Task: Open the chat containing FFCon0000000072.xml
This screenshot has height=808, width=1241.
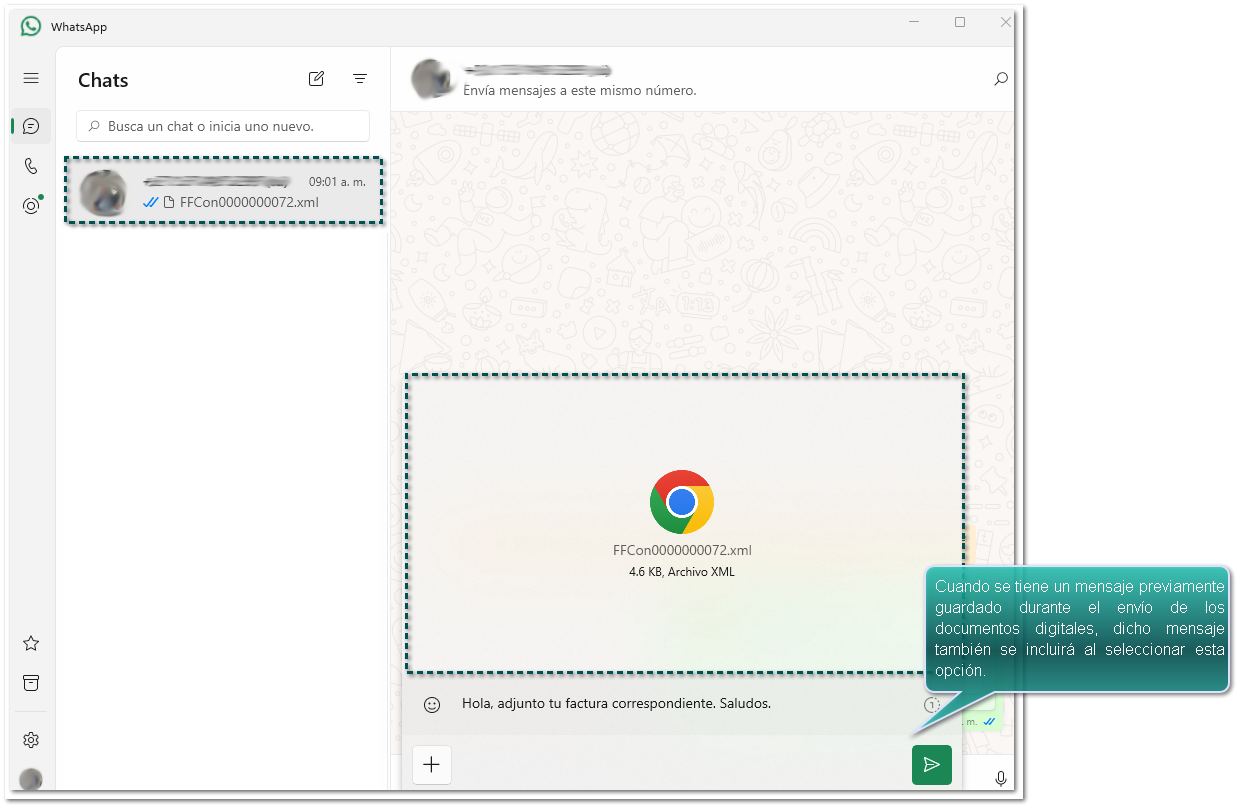Action: point(222,192)
